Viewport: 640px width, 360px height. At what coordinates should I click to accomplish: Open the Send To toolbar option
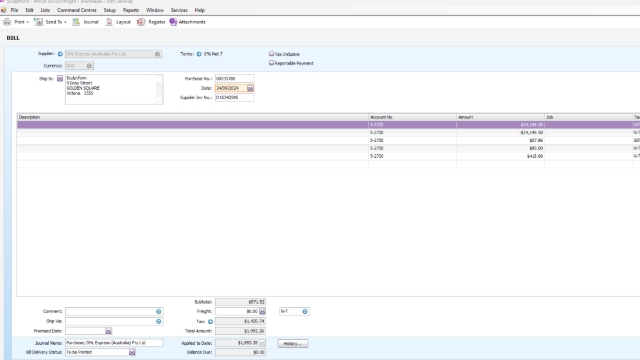pyautogui.click(x=50, y=22)
